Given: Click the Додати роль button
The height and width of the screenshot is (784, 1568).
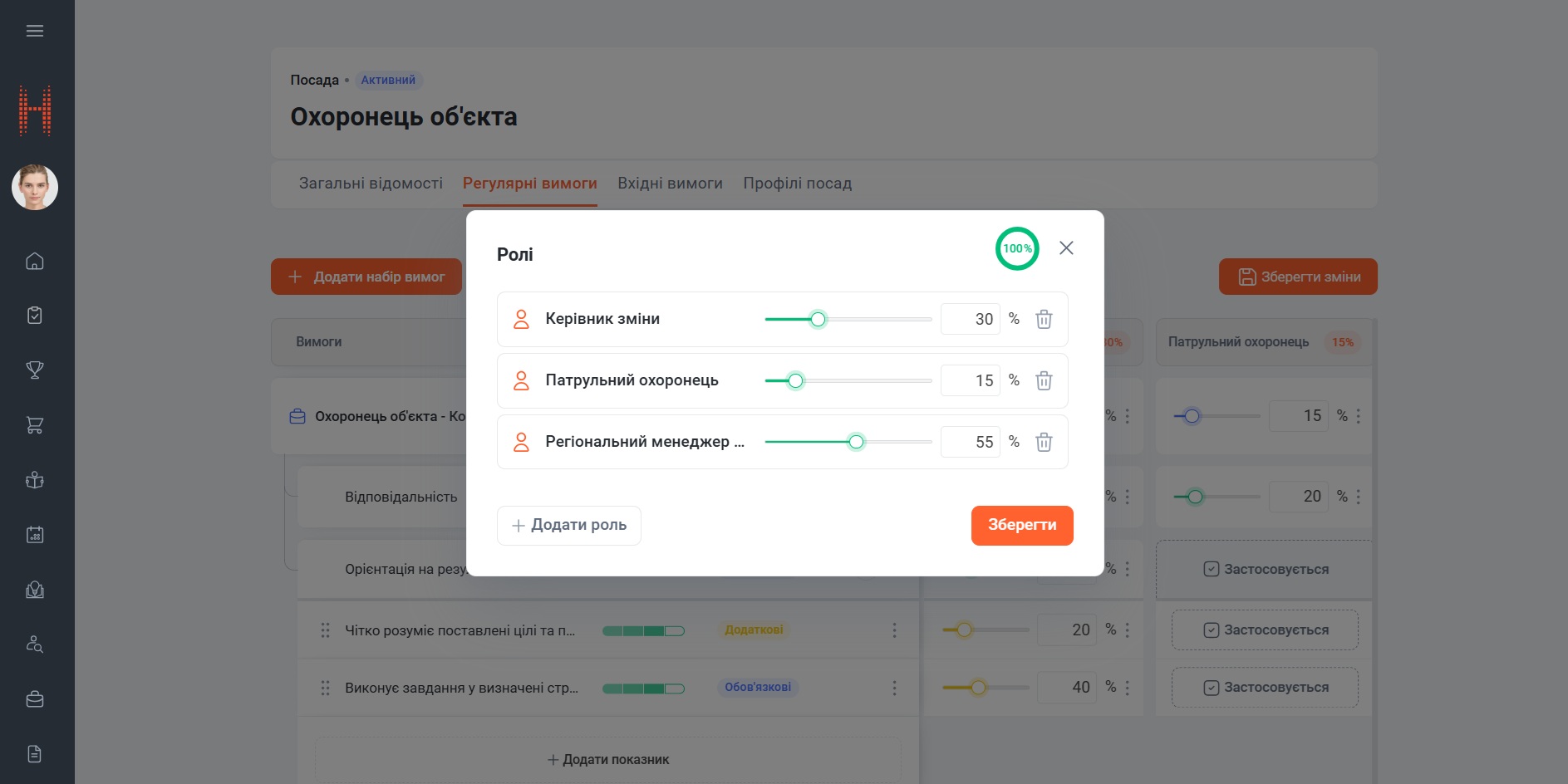Looking at the screenshot, I should 569,526.
